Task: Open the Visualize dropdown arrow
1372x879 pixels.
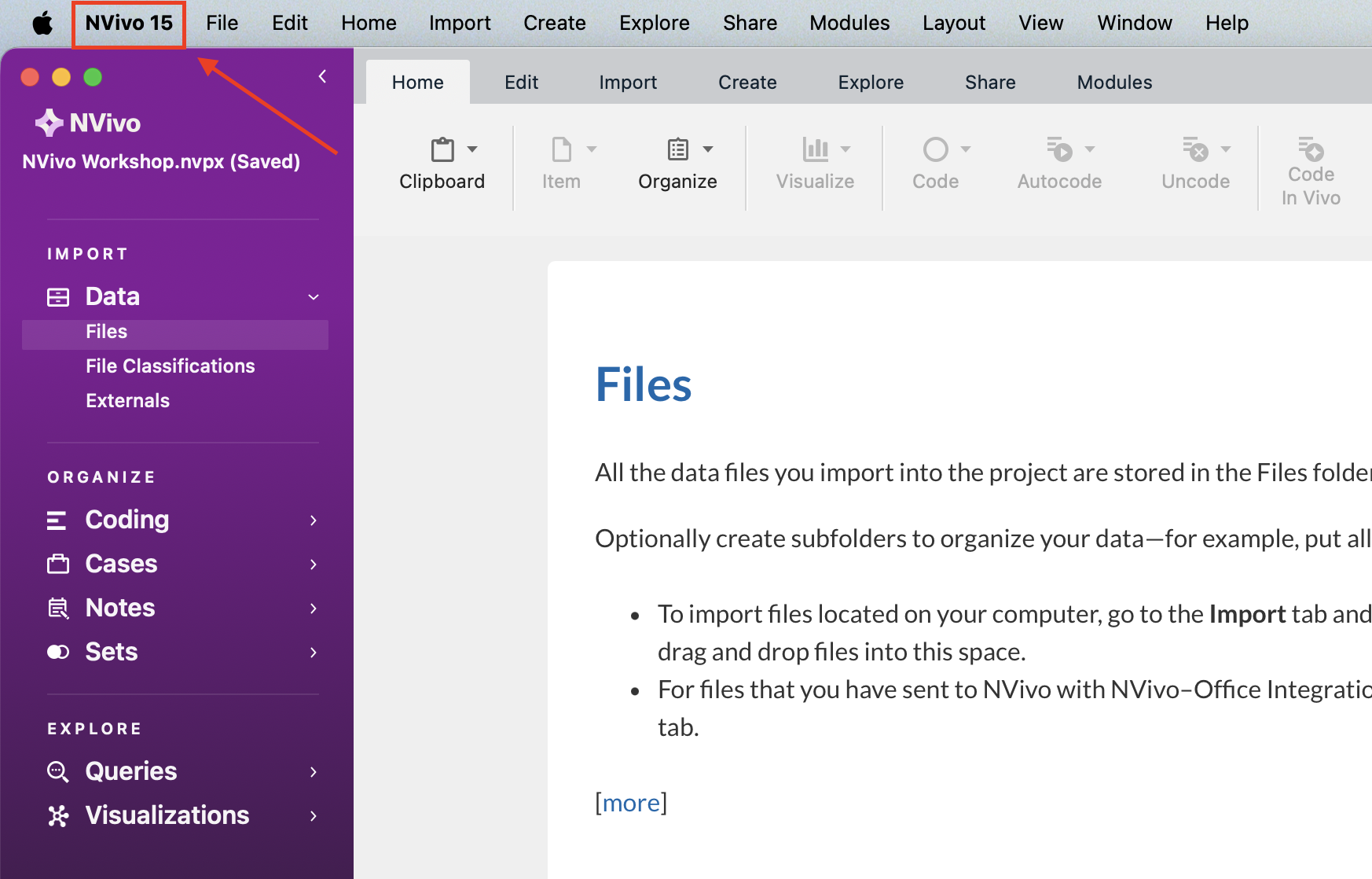Action: pyautogui.click(x=846, y=149)
